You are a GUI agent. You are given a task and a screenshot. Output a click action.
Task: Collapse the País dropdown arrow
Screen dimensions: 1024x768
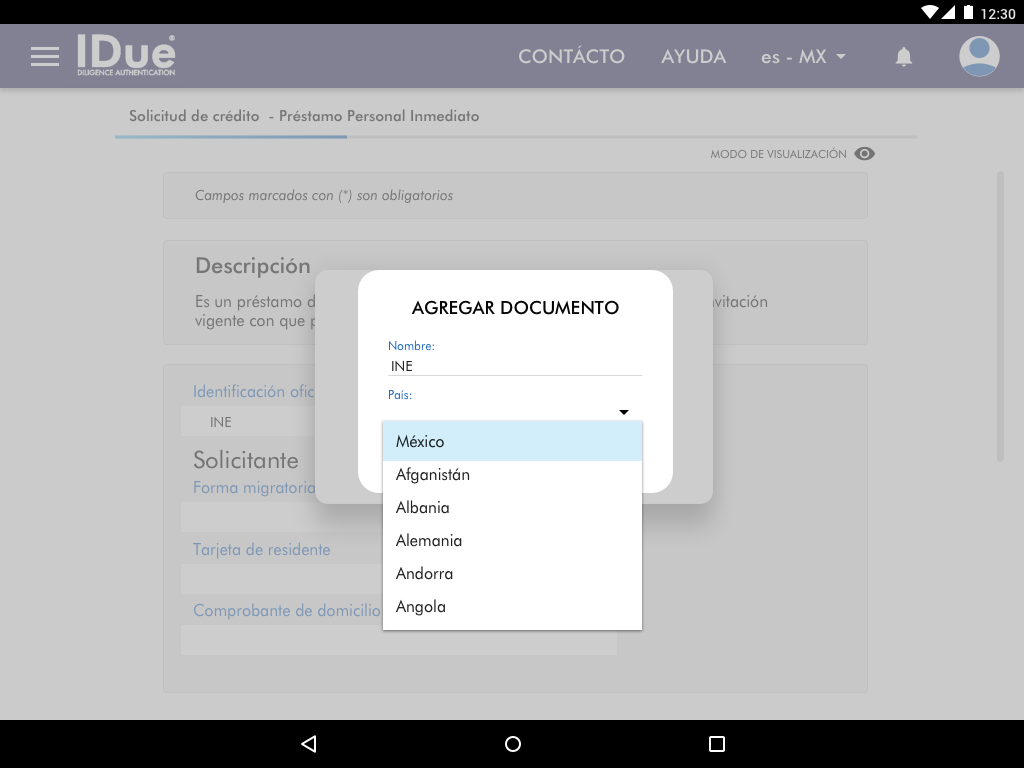click(x=623, y=412)
